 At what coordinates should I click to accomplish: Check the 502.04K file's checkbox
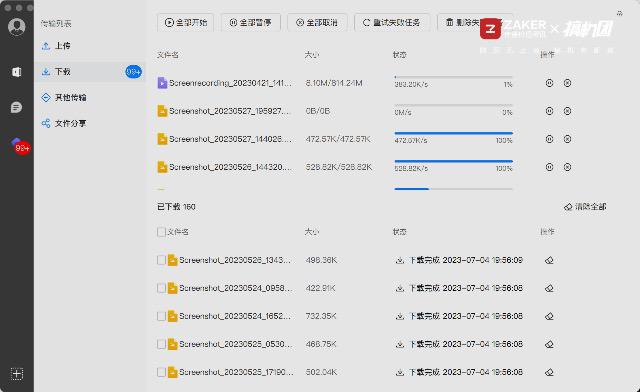[161, 372]
